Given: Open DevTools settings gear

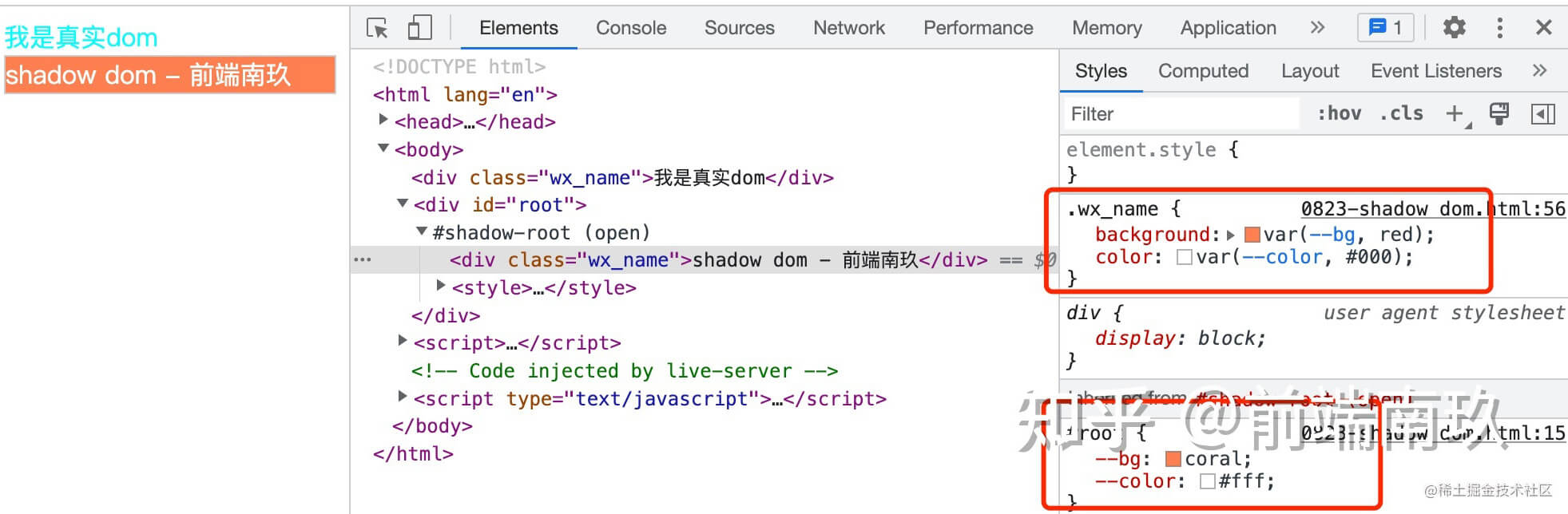Looking at the screenshot, I should coord(1454,28).
